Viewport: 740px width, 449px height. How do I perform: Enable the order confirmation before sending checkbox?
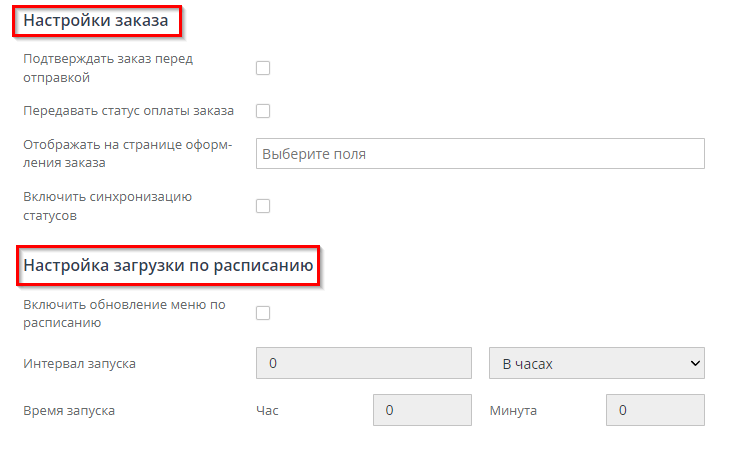tap(264, 68)
